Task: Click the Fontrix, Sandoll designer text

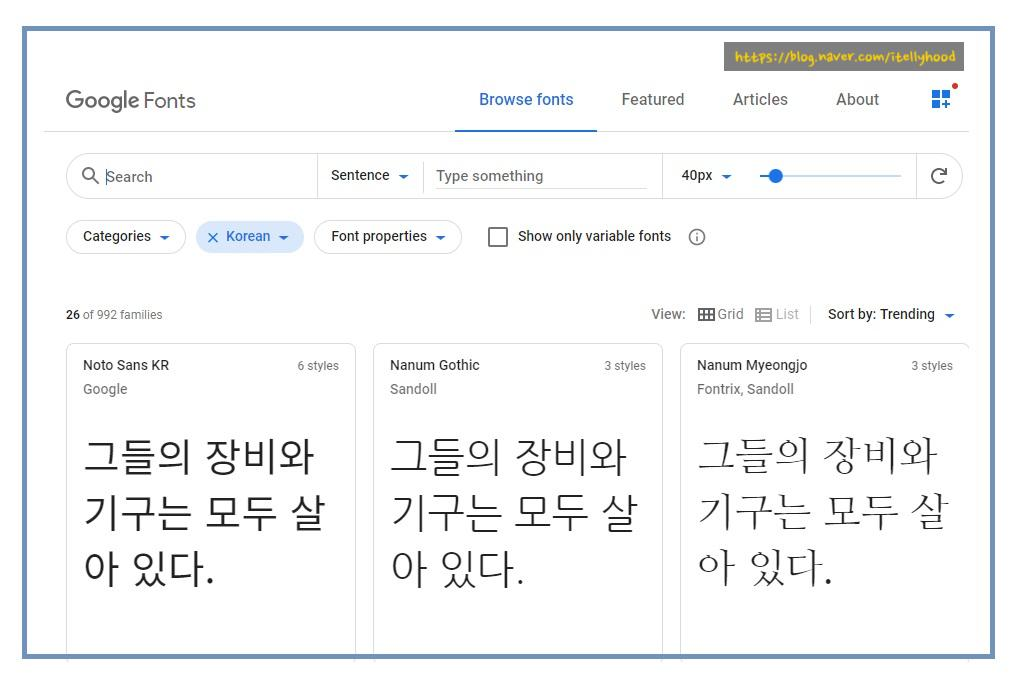Action: pyautogui.click(x=745, y=390)
